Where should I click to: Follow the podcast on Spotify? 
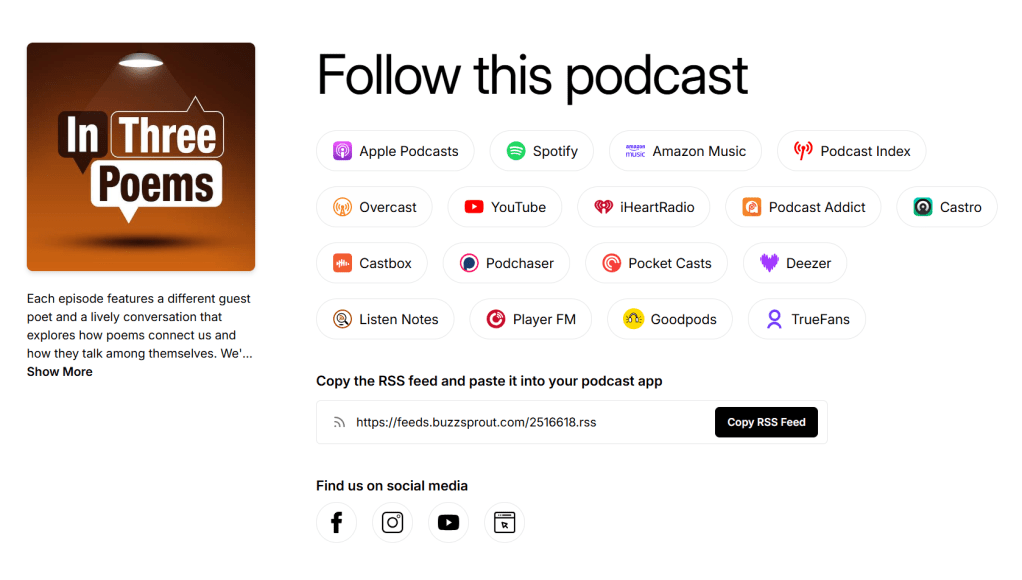click(x=542, y=151)
